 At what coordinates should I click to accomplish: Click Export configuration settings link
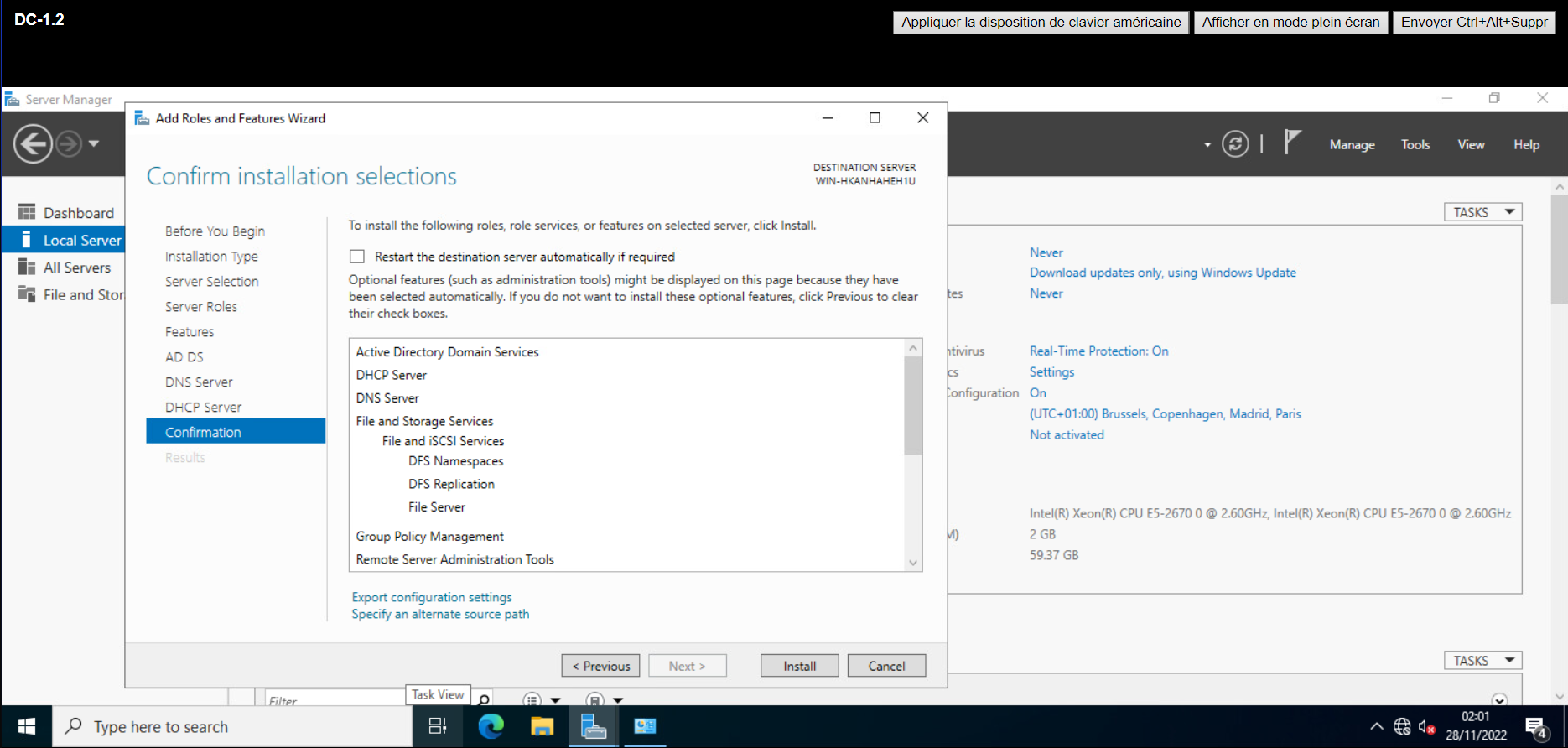[432, 597]
